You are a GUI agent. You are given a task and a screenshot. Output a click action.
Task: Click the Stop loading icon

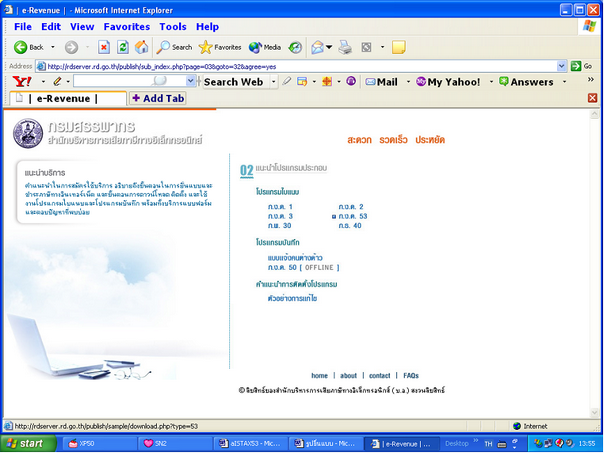point(104,47)
